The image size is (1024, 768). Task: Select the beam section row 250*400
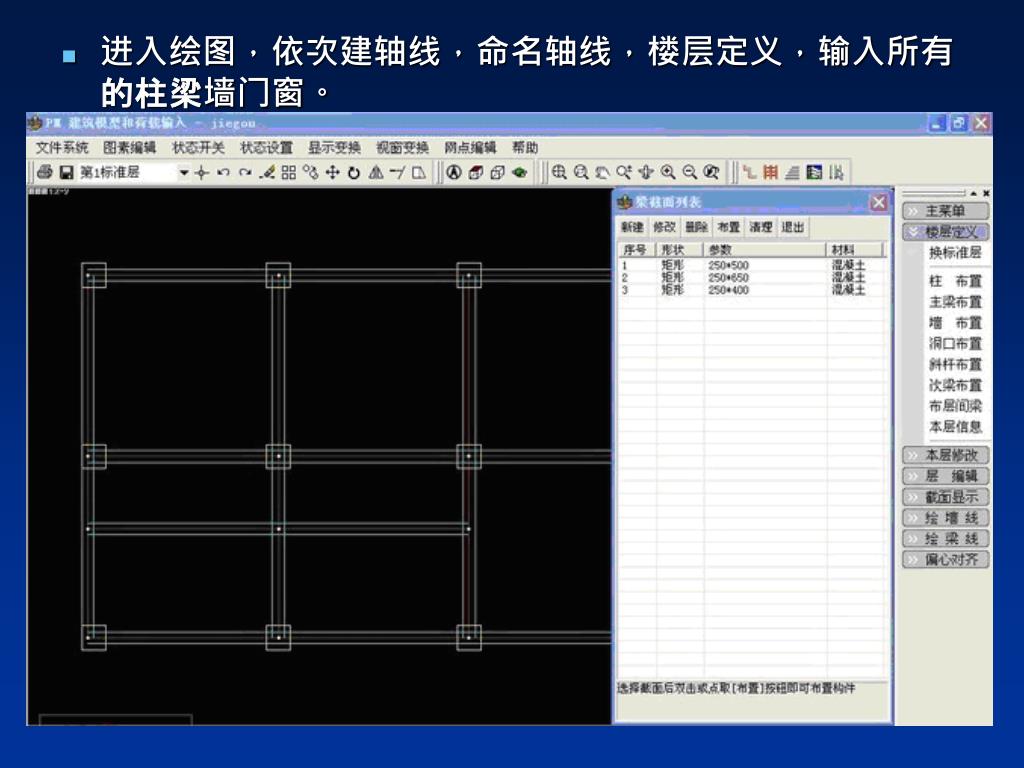pyautogui.click(x=751, y=290)
